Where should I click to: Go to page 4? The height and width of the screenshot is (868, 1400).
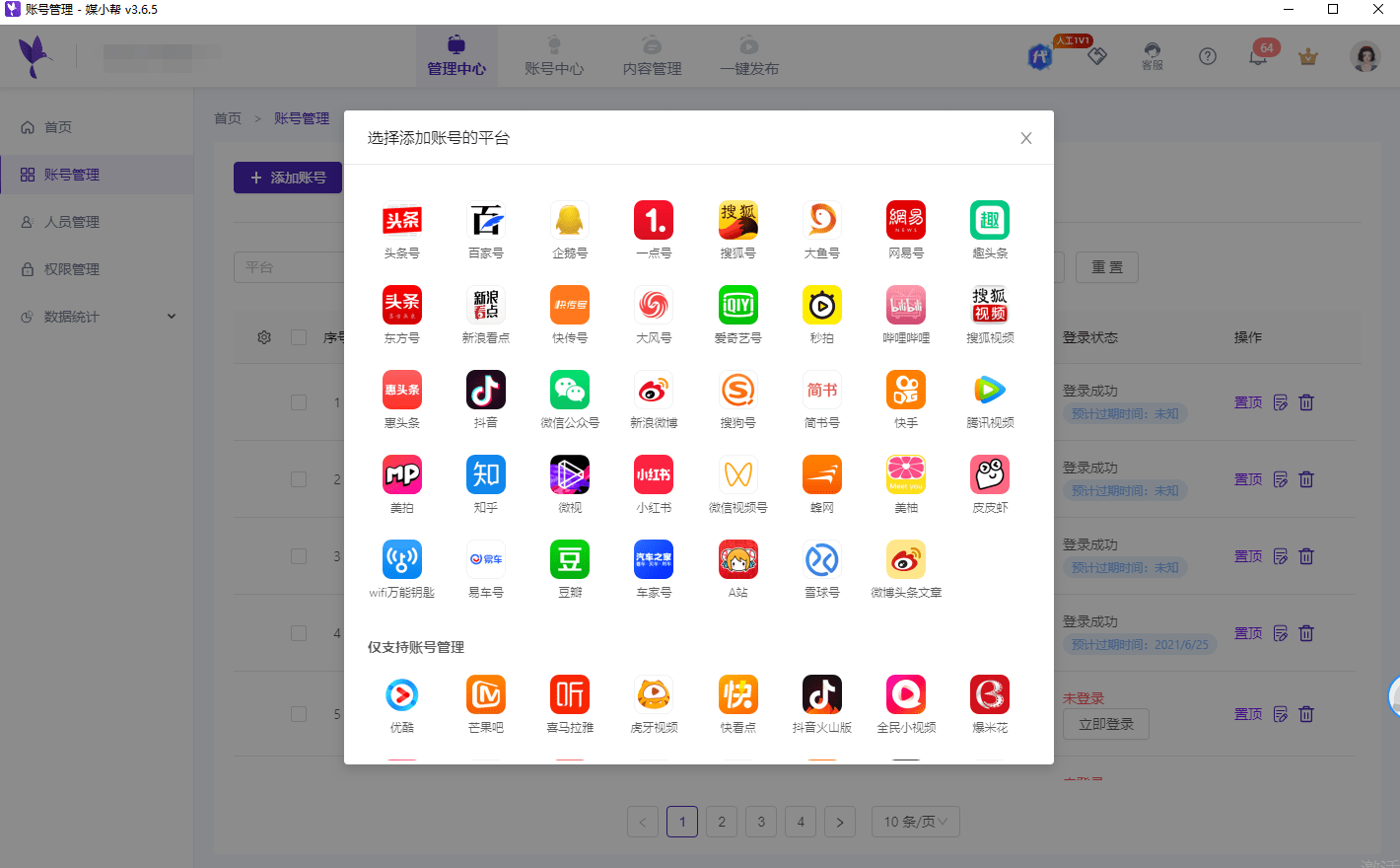coord(801,822)
